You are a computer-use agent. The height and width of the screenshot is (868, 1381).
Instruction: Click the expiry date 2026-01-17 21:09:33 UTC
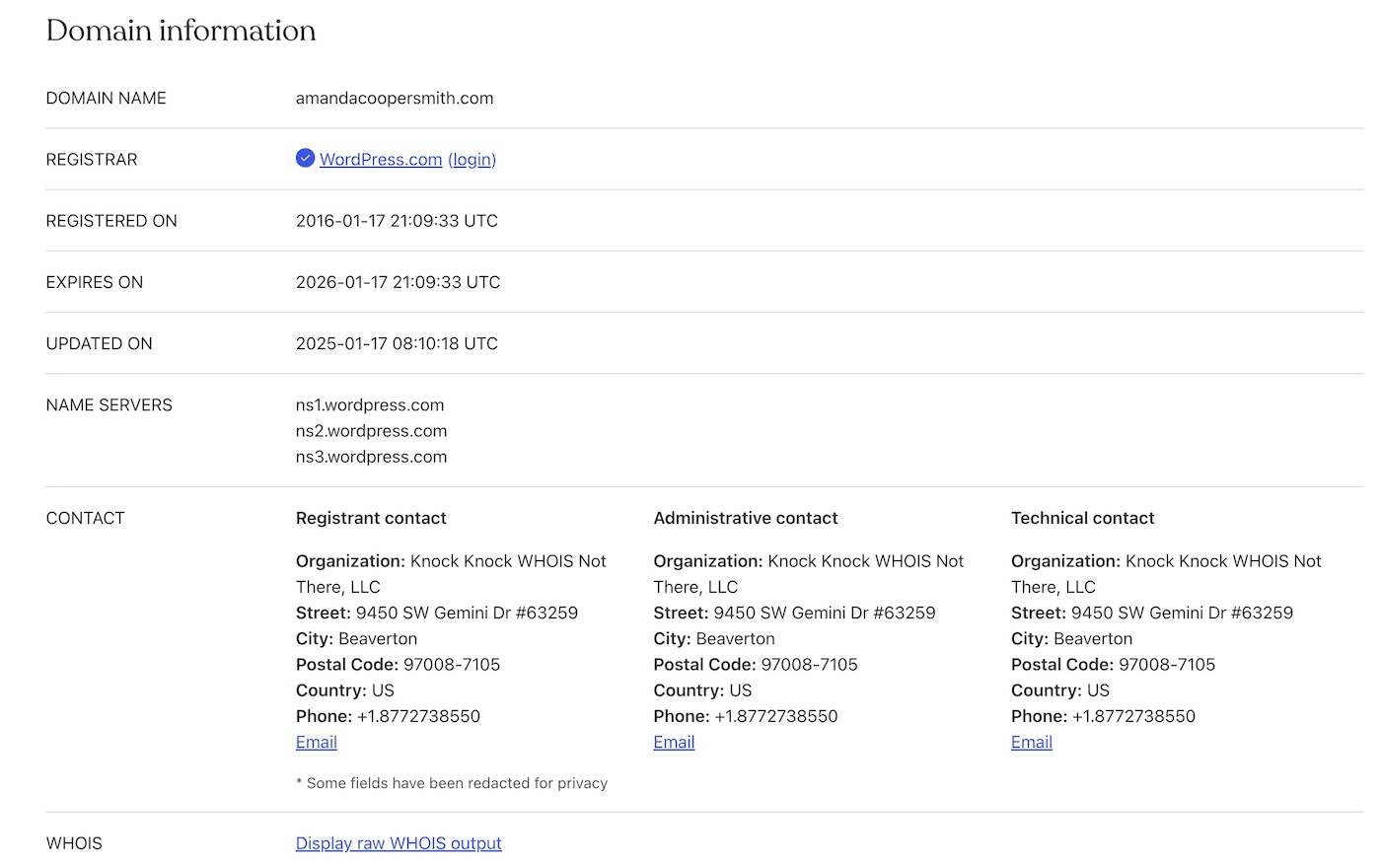coord(398,282)
